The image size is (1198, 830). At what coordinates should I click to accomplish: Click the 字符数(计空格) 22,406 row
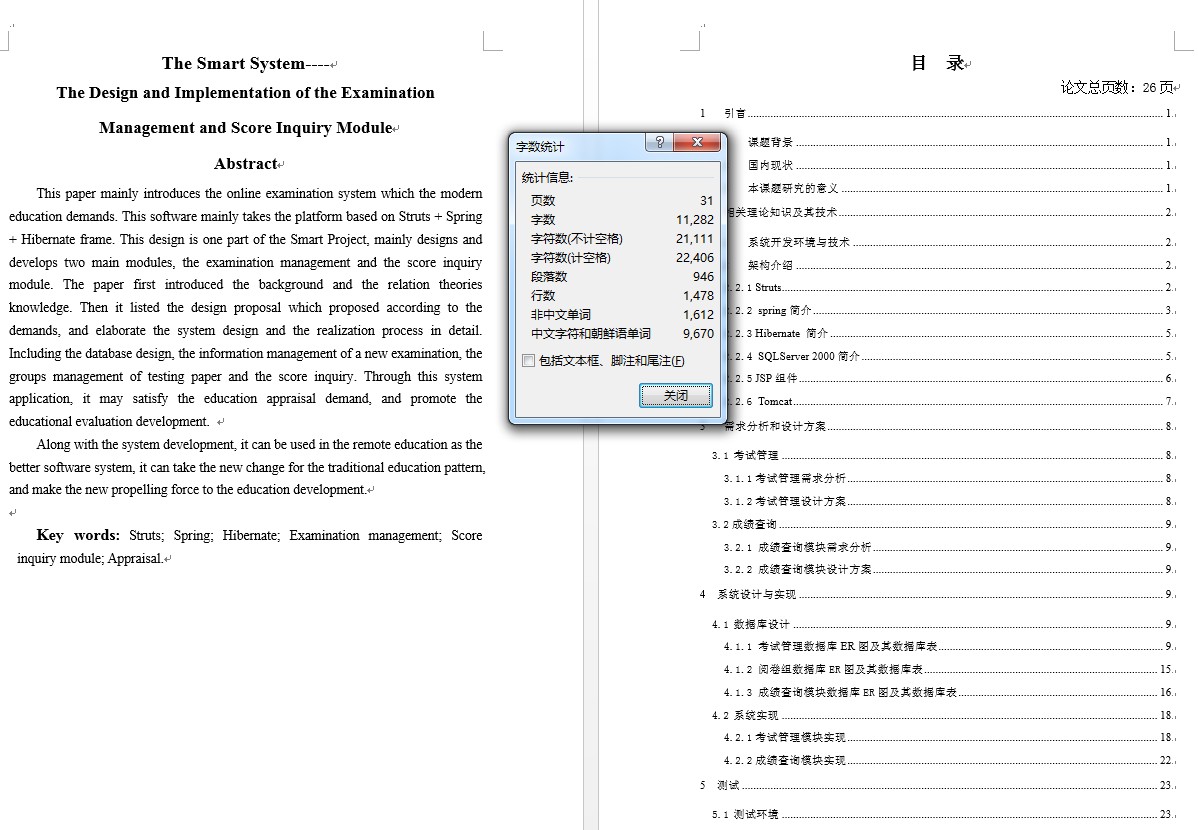[x=621, y=258]
